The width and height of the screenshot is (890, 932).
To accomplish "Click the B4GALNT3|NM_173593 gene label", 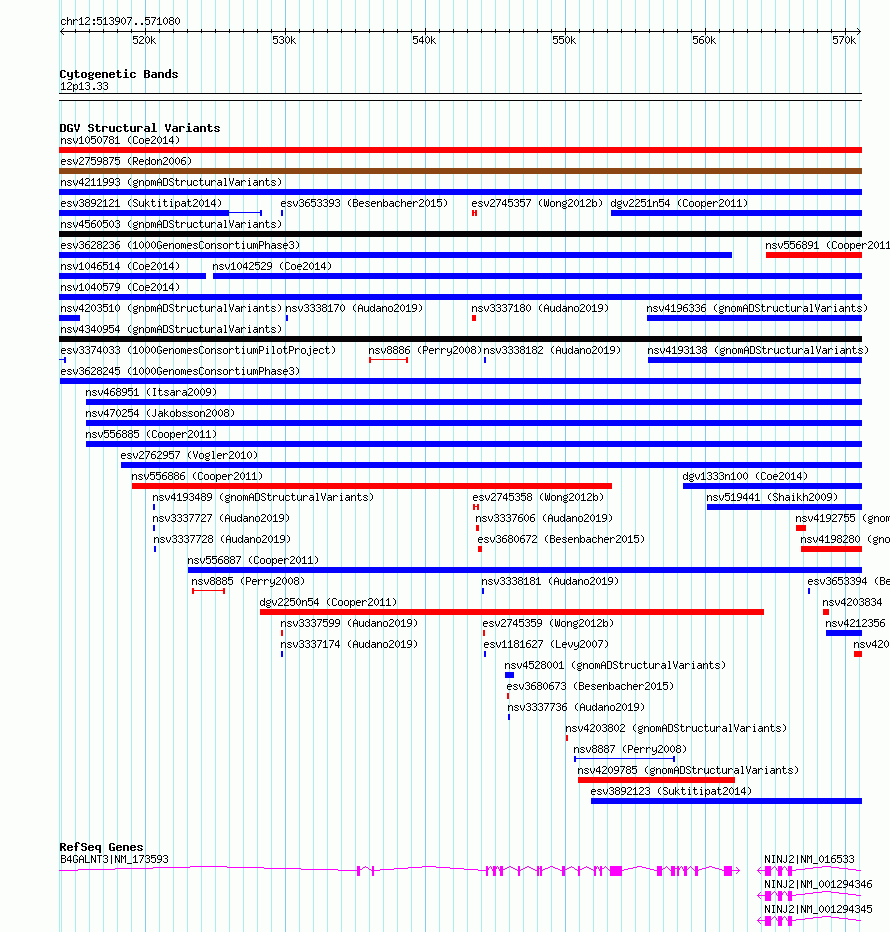I will tap(114, 859).
